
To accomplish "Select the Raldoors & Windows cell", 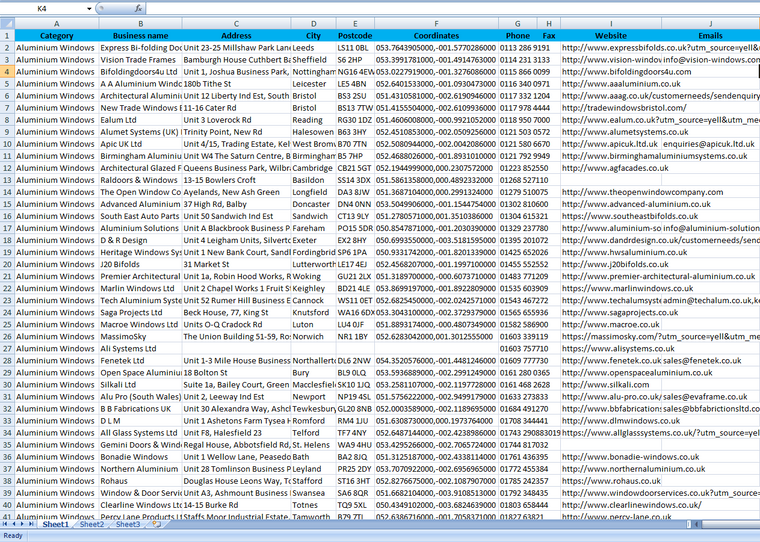I will point(141,180).
